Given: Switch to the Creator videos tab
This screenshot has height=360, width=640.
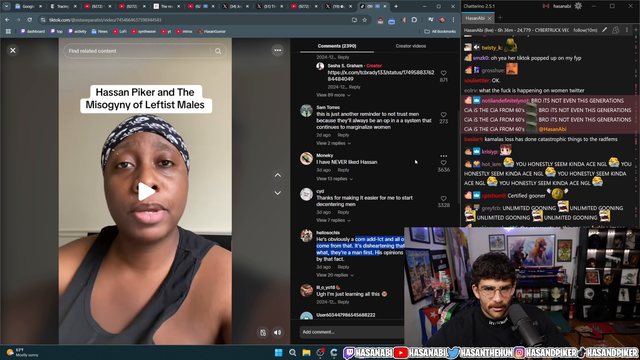Looking at the screenshot, I should click(410, 46).
